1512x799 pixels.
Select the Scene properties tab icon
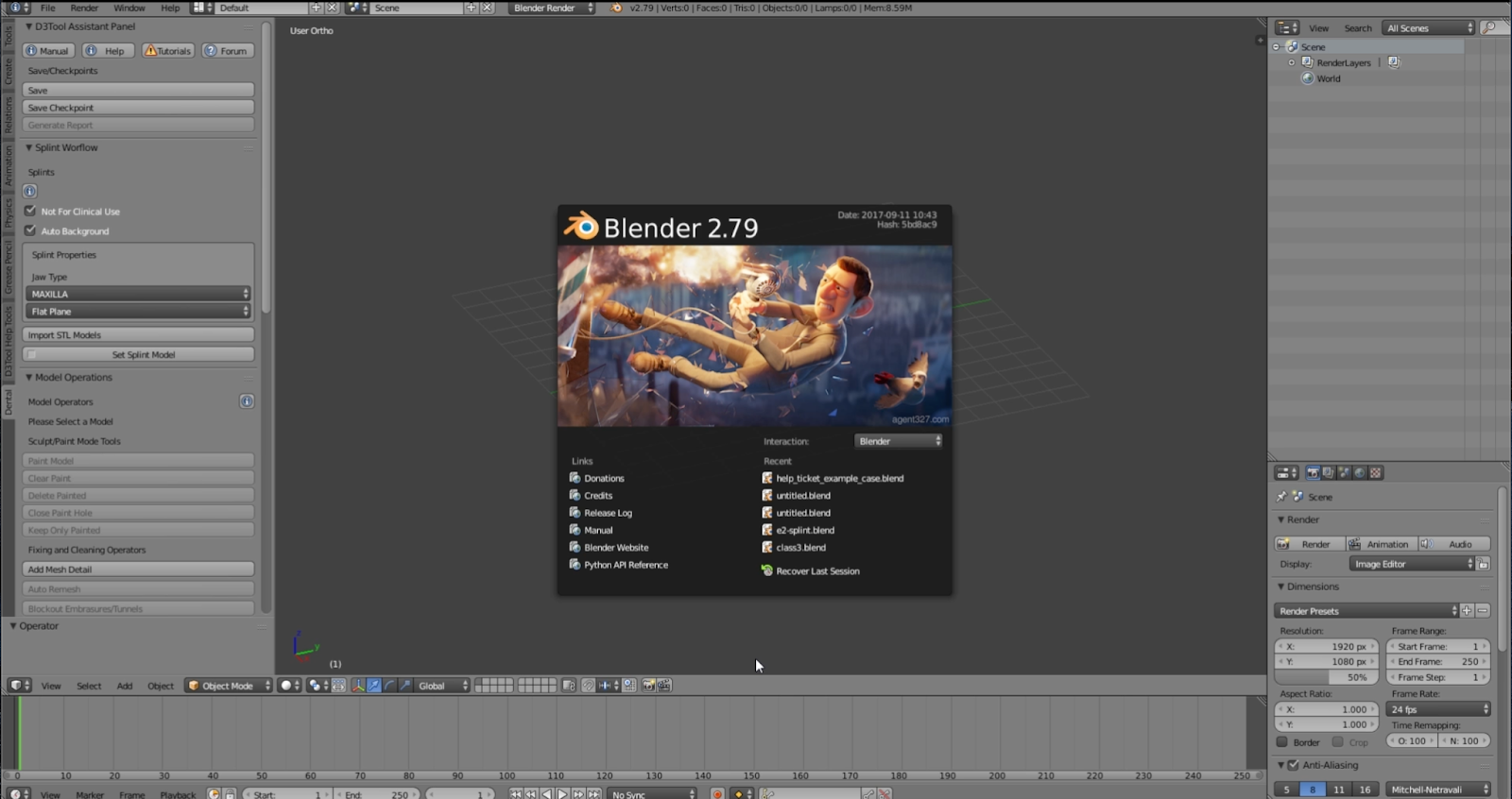(1344, 473)
